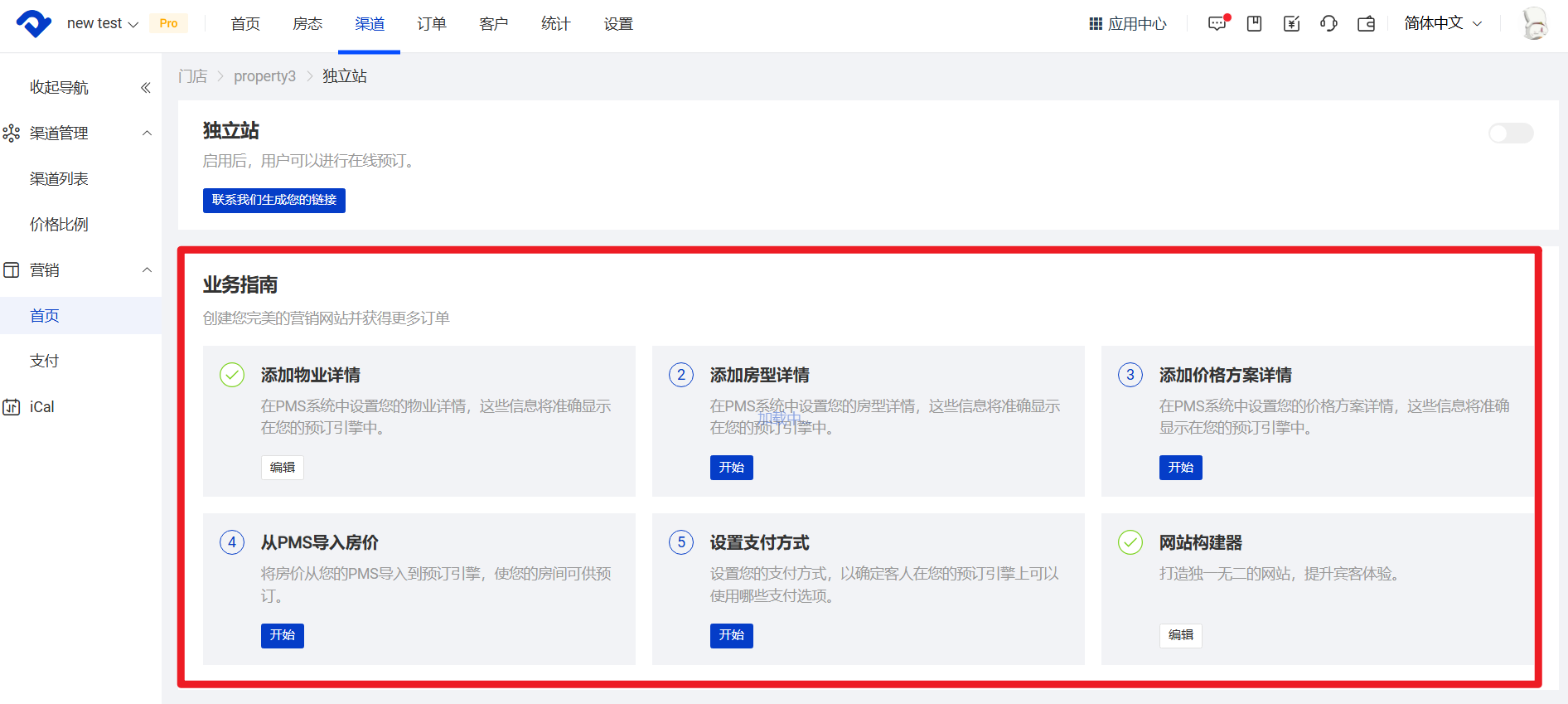Click the 门店 breadcrumb link

192,76
